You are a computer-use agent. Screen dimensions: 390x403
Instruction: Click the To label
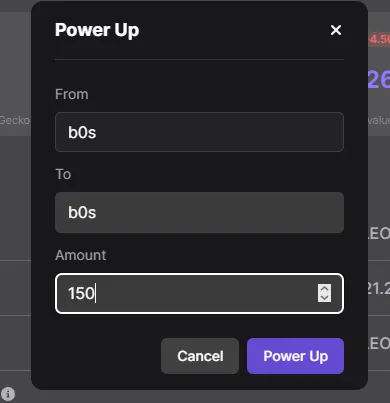[x=63, y=174]
